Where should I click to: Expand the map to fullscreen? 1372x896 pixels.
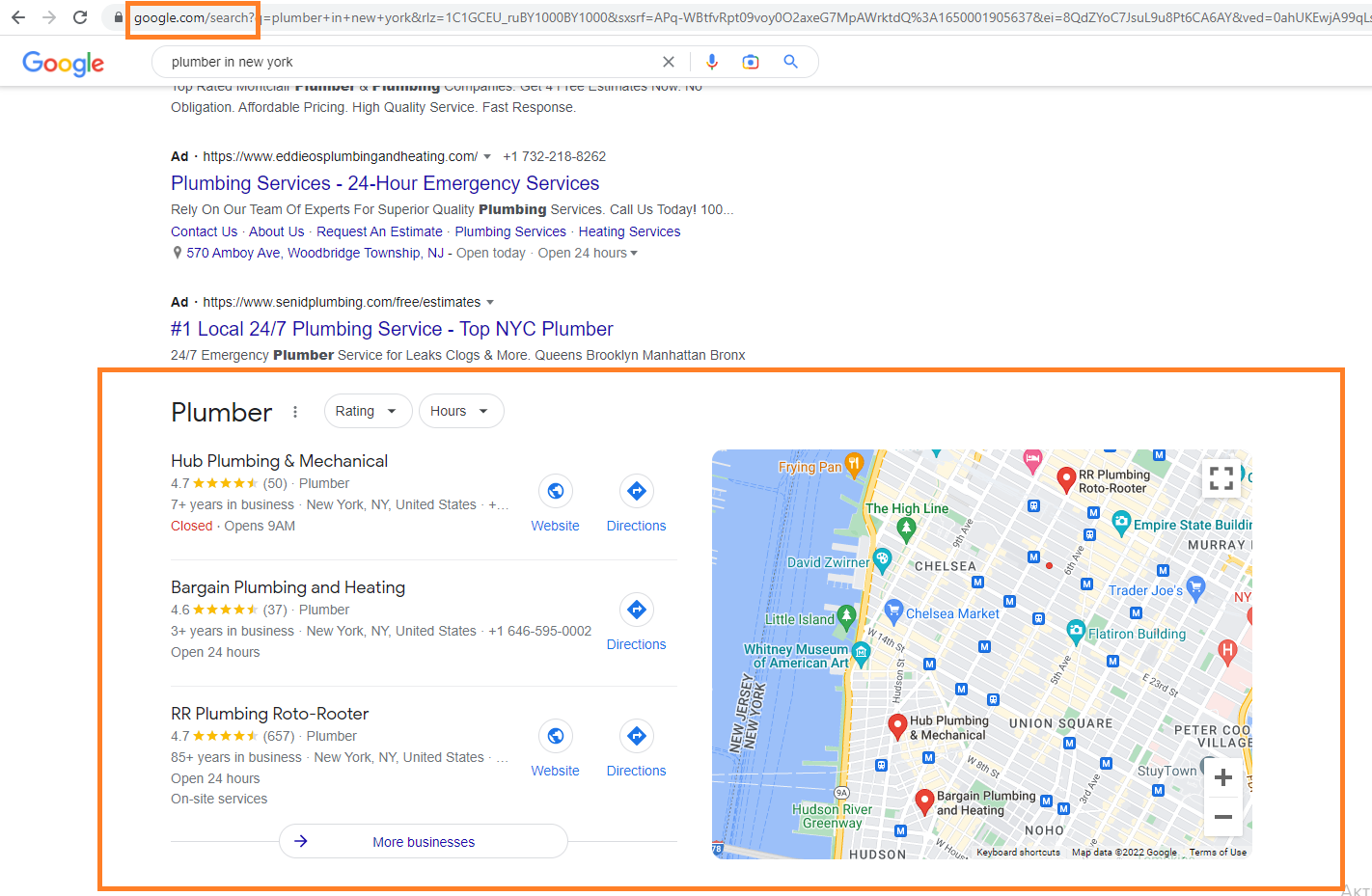click(1221, 477)
